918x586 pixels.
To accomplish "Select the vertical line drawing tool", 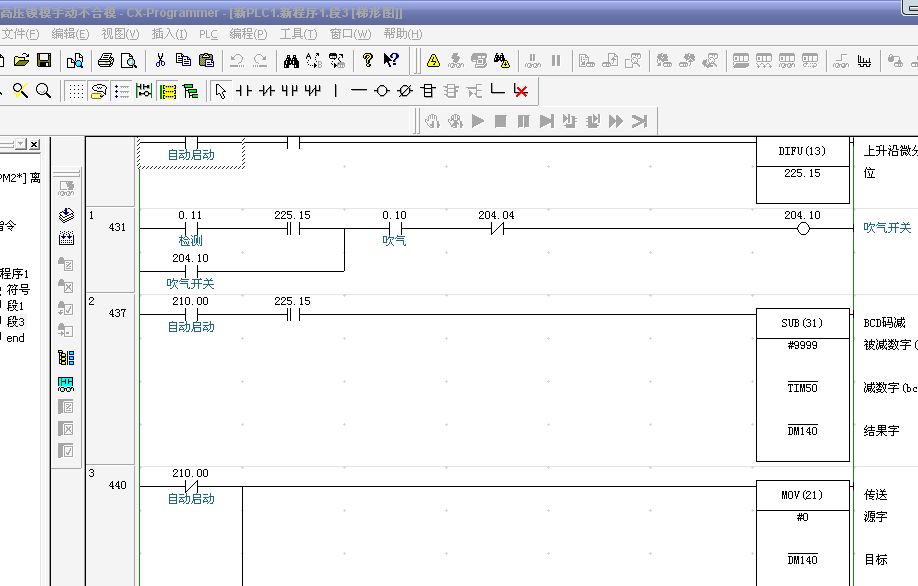I will (335, 91).
